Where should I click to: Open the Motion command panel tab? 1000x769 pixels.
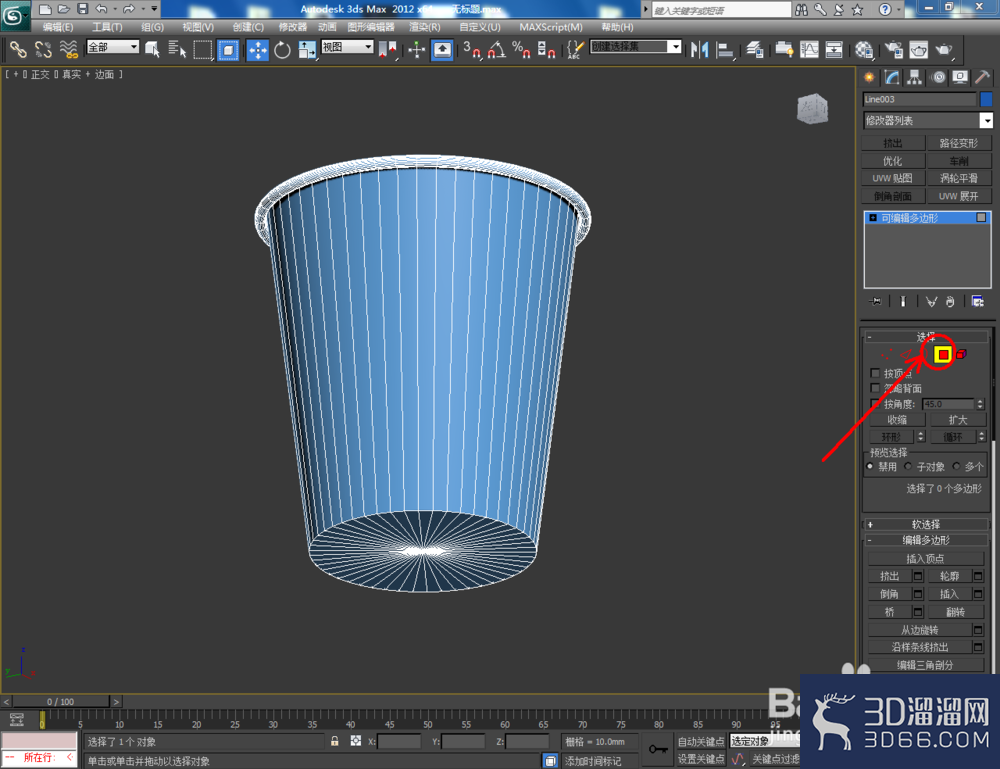pyautogui.click(x=939, y=78)
